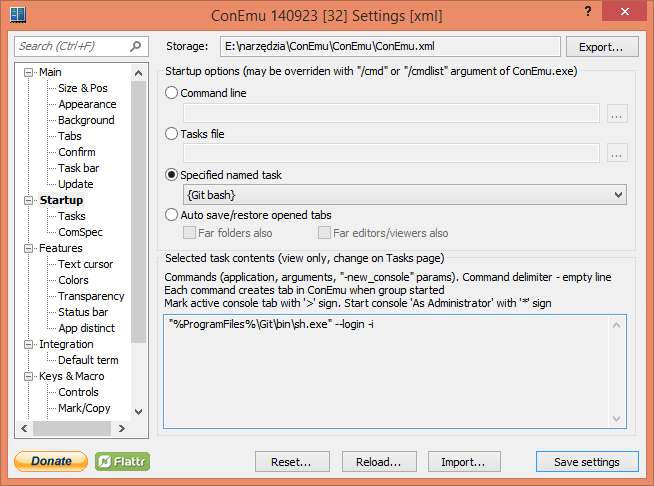Open the Size & Pos settings page
Screen dimensions: 654x486
[x=83, y=88]
